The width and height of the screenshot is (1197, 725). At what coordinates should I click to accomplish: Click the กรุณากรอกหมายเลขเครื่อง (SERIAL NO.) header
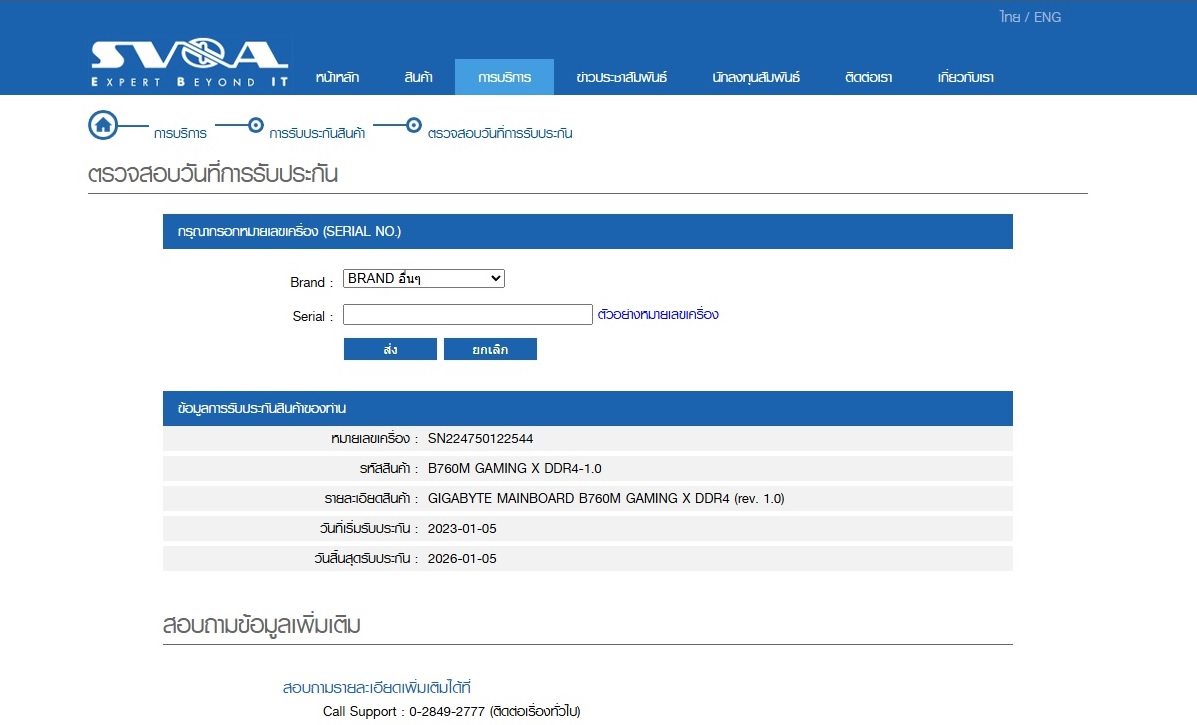point(588,231)
